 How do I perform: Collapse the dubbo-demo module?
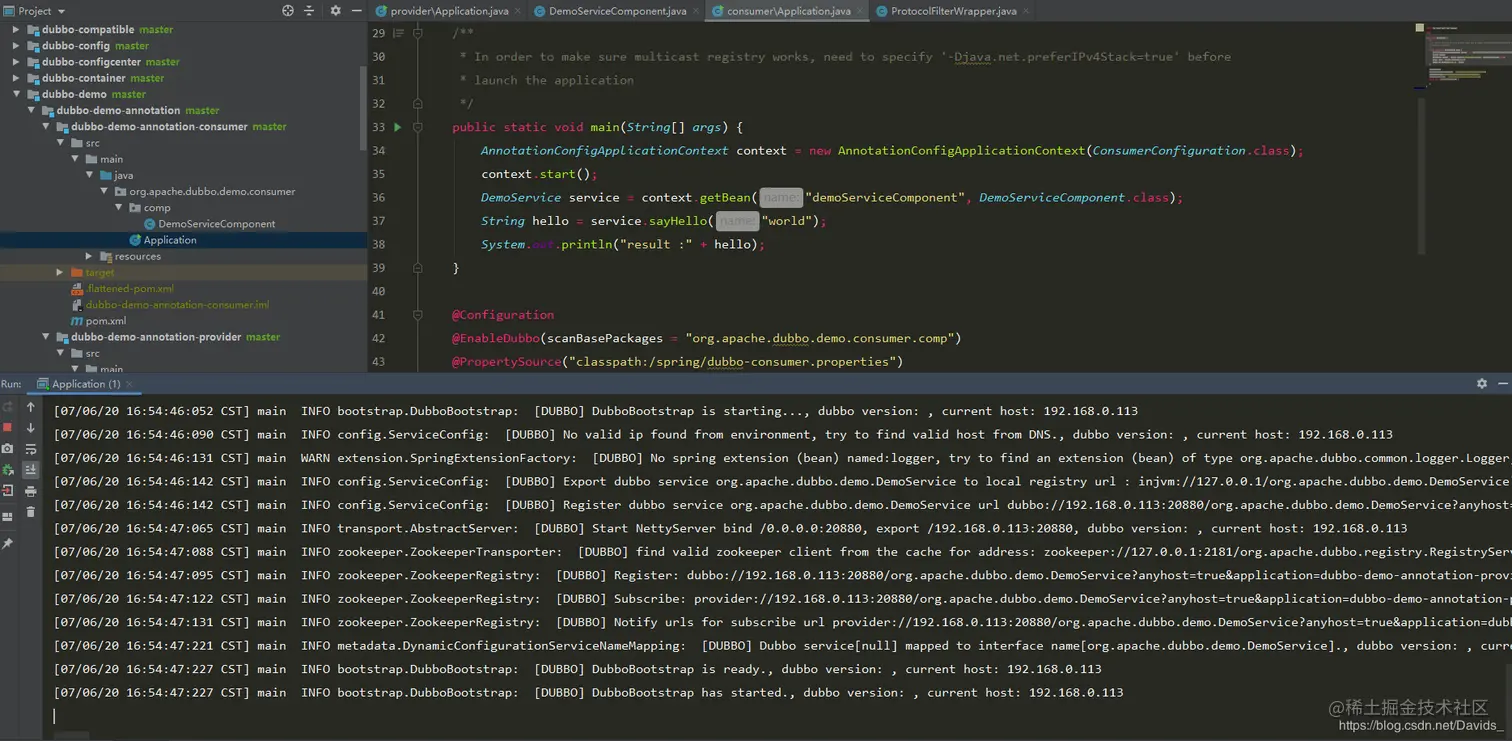tap(16, 94)
